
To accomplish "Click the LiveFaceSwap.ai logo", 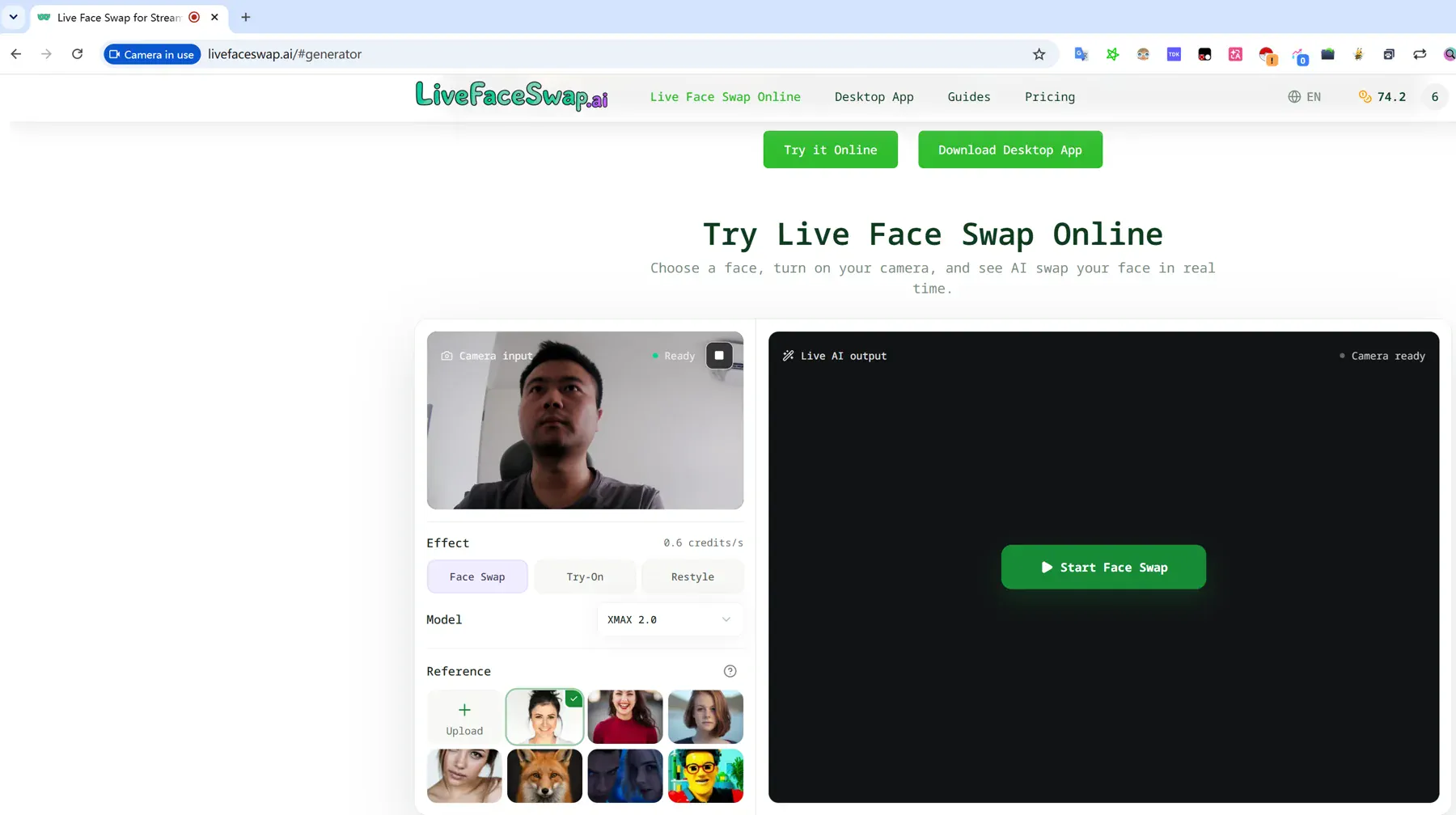I will point(511,95).
